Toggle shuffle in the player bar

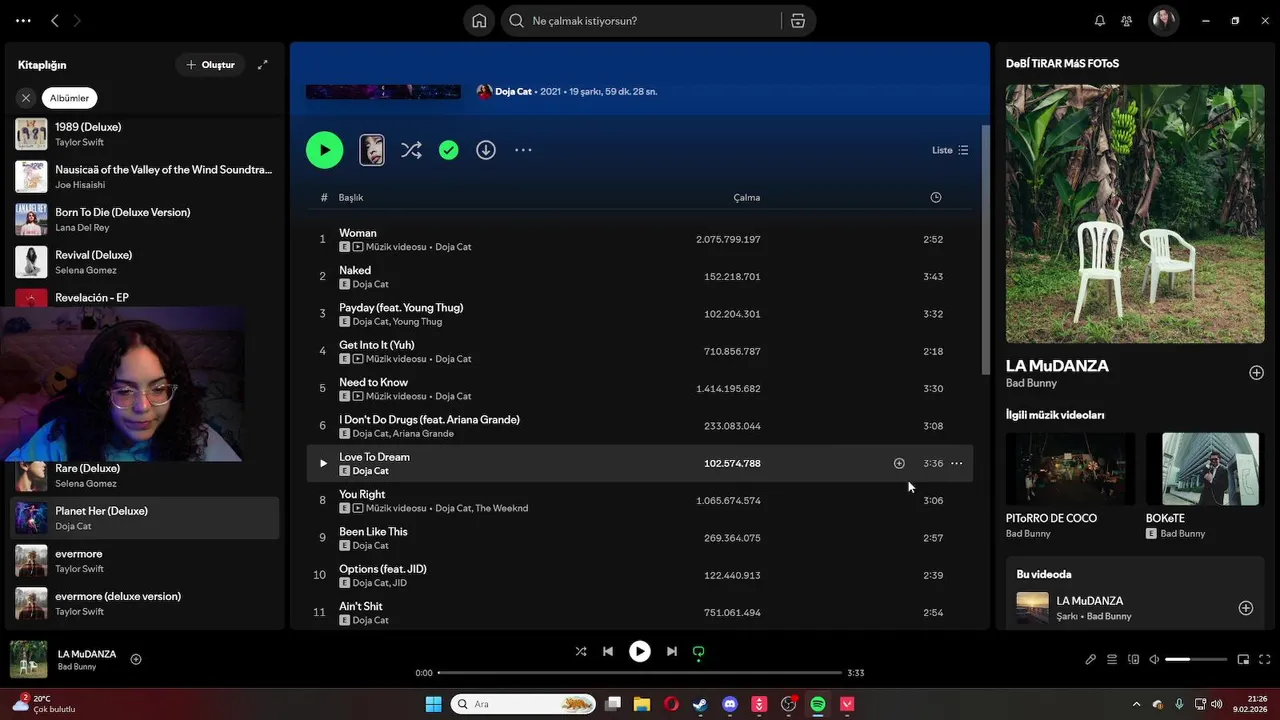(x=581, y=651)
